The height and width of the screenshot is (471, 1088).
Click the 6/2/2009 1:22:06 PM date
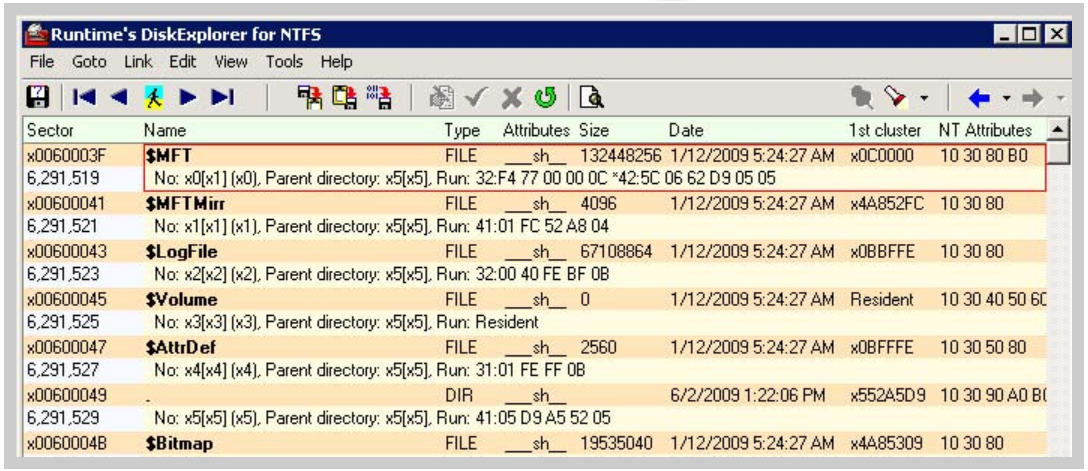click(x=748, y=395)
